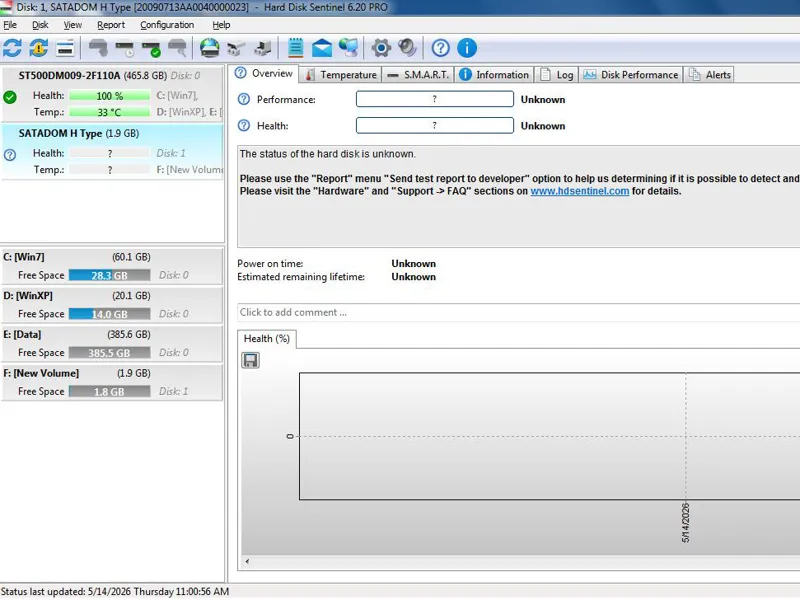This screenshot has width=800, height=600.
Task: Click the F: free space bar 1.8 GB
Action: tap(110, 392)
